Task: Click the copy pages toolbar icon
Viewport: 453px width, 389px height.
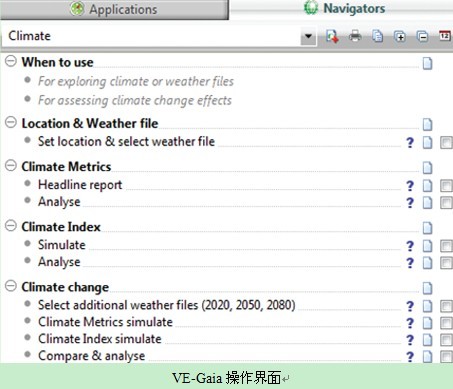Action: coord(377,36)
